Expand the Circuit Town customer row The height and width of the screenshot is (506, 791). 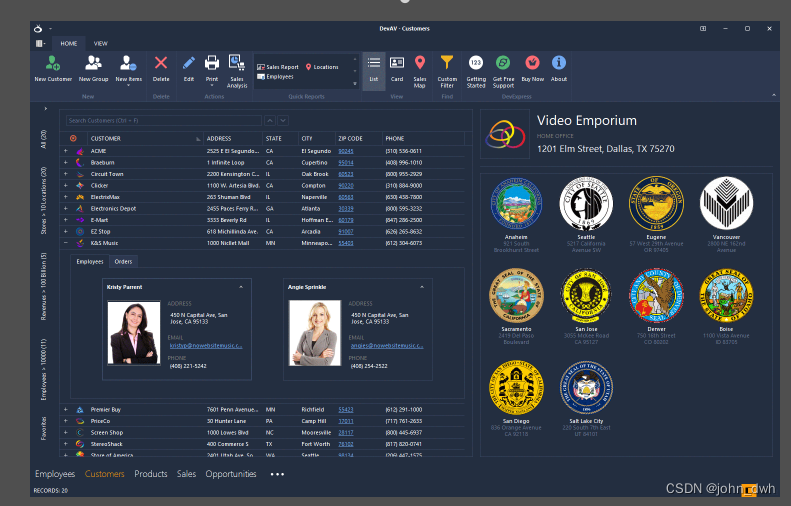point(66,174)
